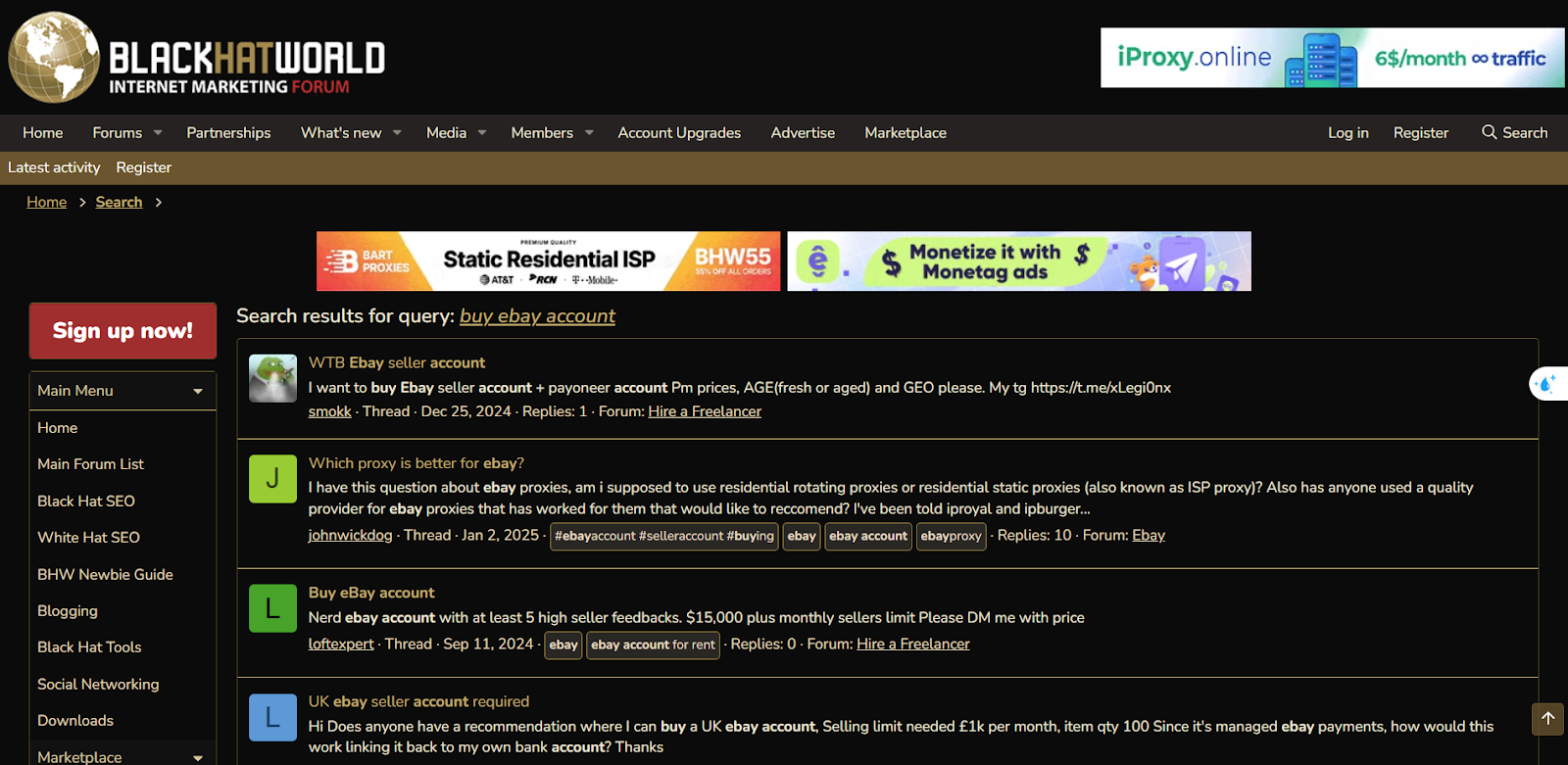Open Black Hat Tools in sidebar

(89, 647)
